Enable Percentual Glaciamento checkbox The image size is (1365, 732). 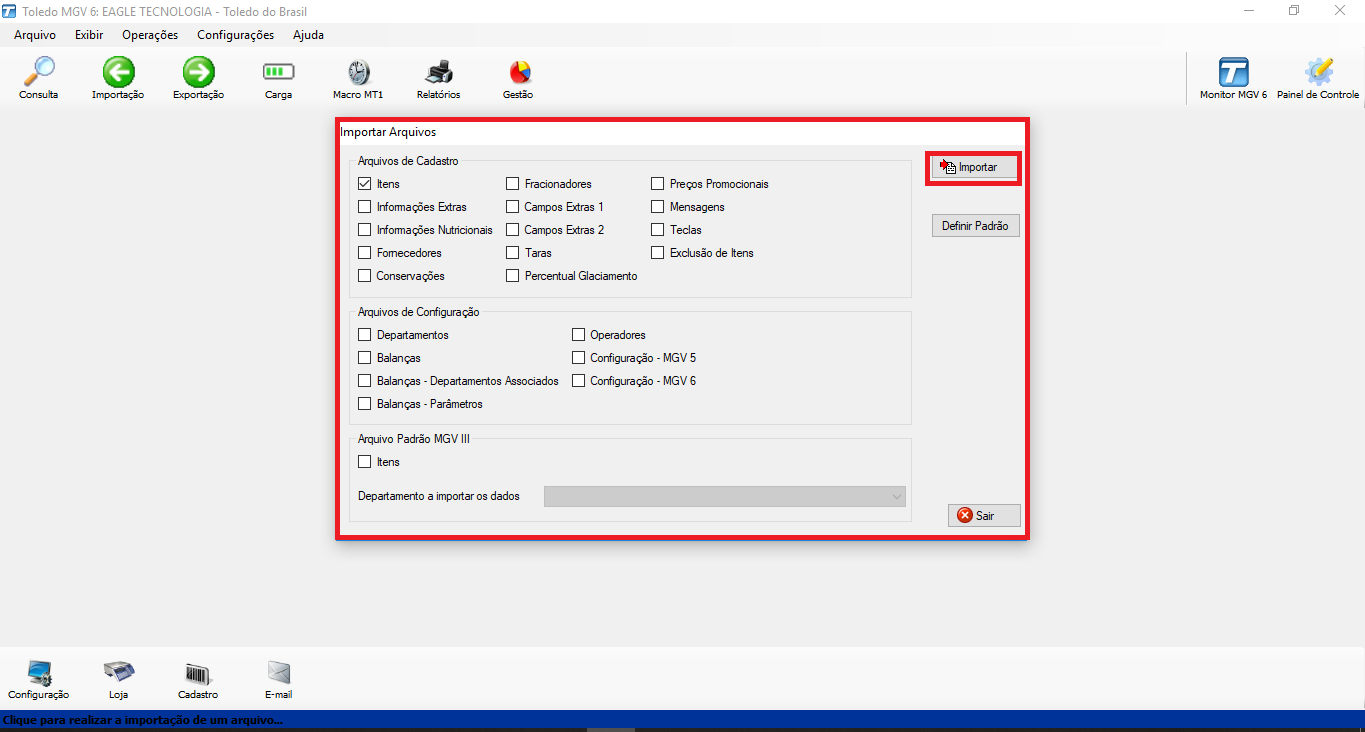point(512,276)
